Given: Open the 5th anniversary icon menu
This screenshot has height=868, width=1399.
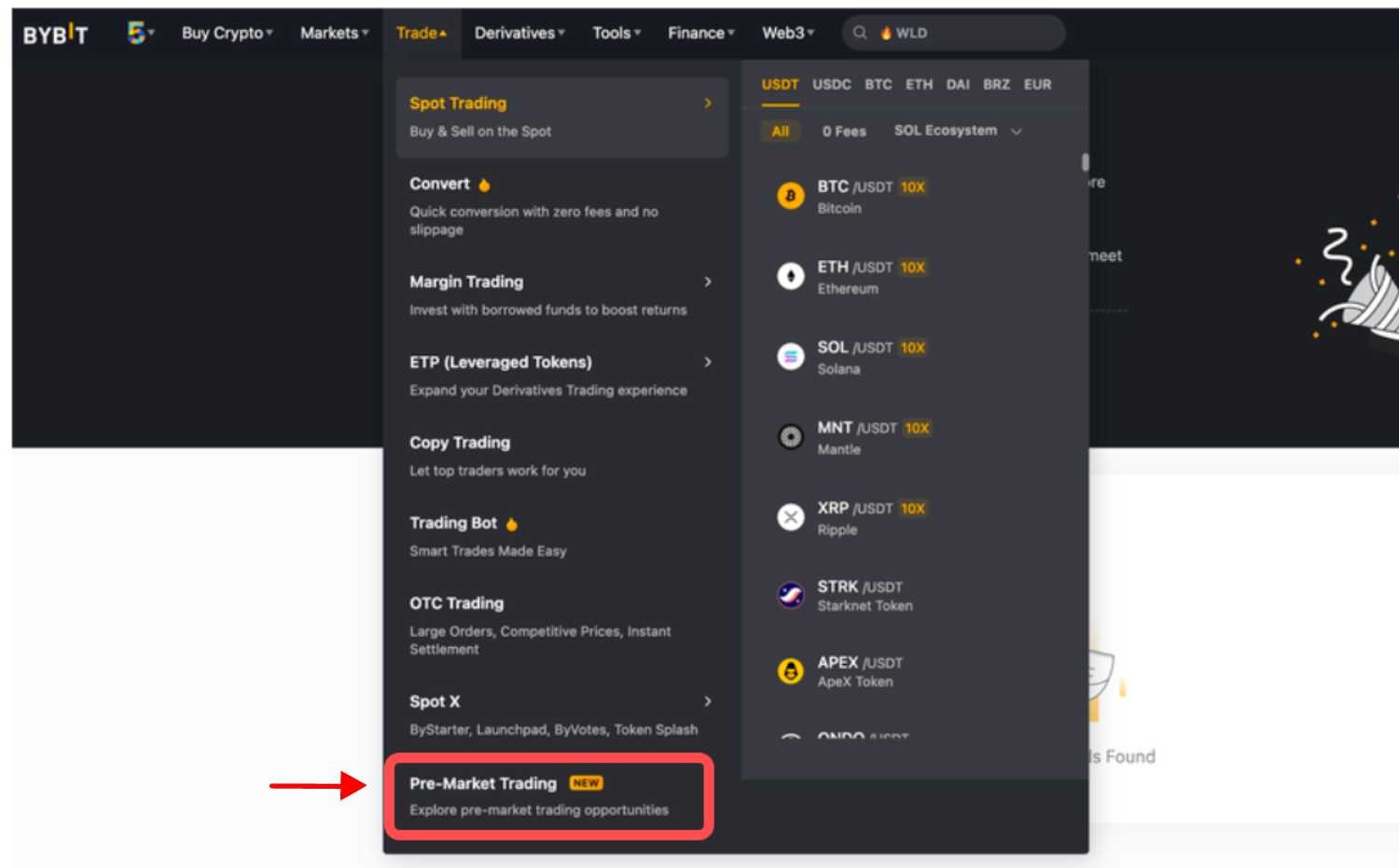Looking at the screenshot, I should pyautogui.click(x=140, y=33).
